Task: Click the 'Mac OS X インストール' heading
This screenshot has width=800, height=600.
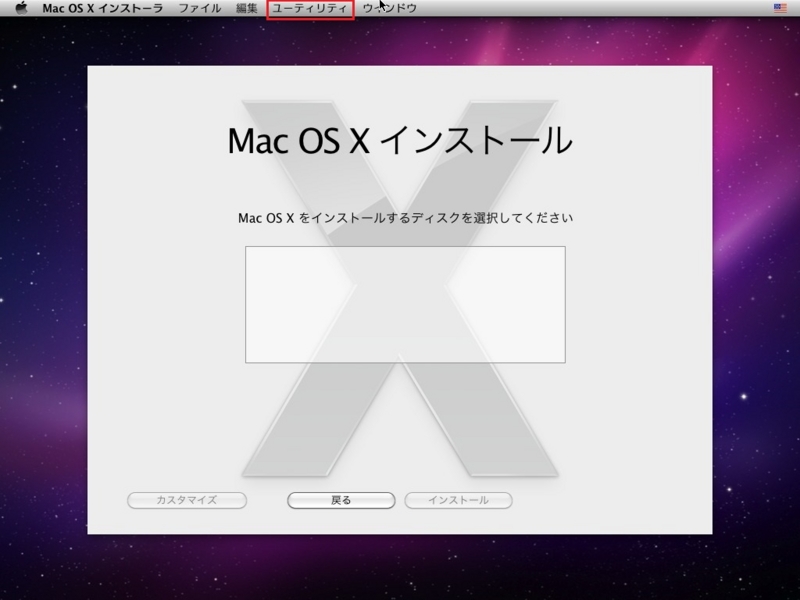Action: tap(400, 140)
